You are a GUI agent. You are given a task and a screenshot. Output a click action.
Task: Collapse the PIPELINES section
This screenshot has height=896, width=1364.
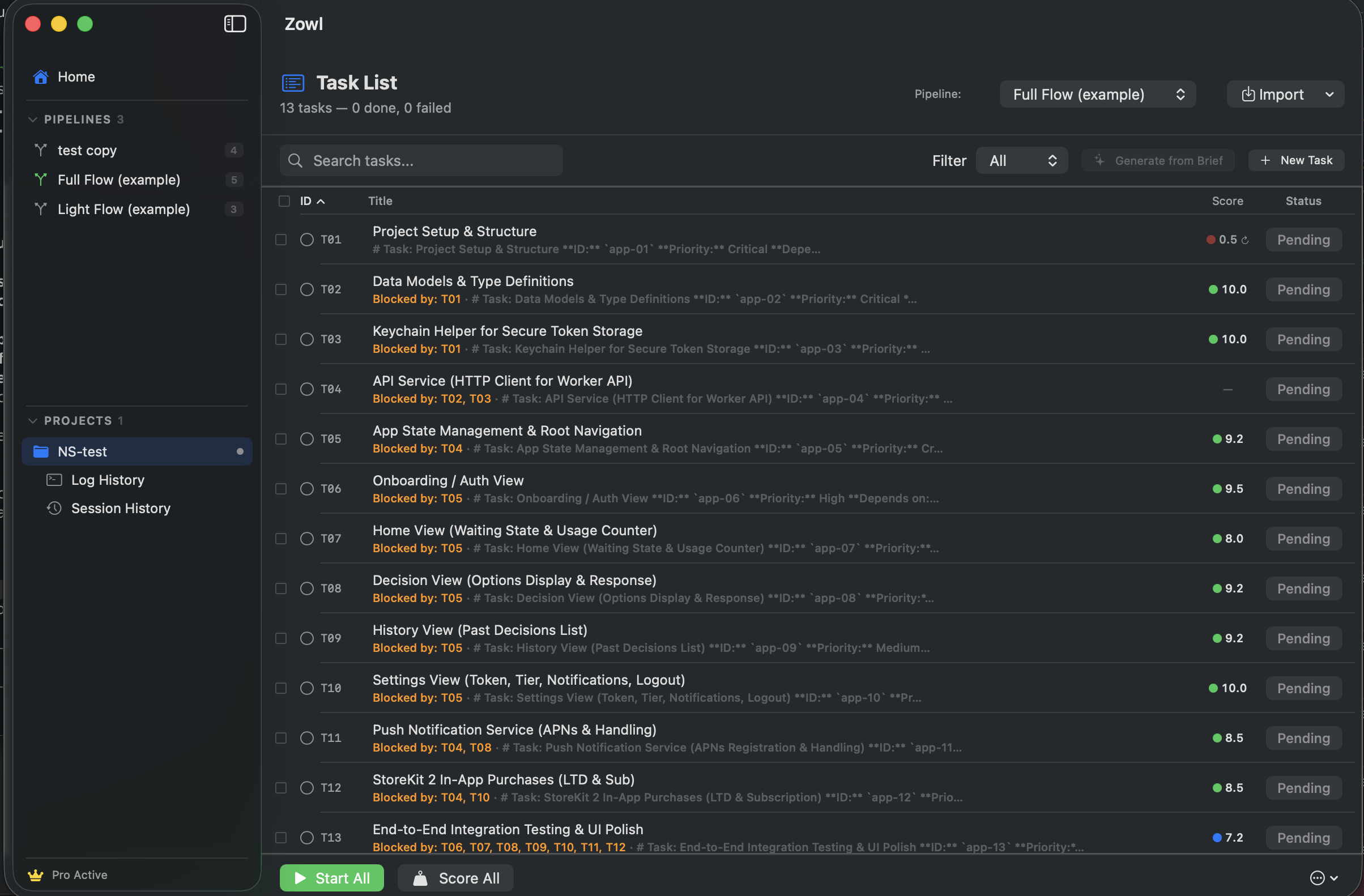pos(33,119)
